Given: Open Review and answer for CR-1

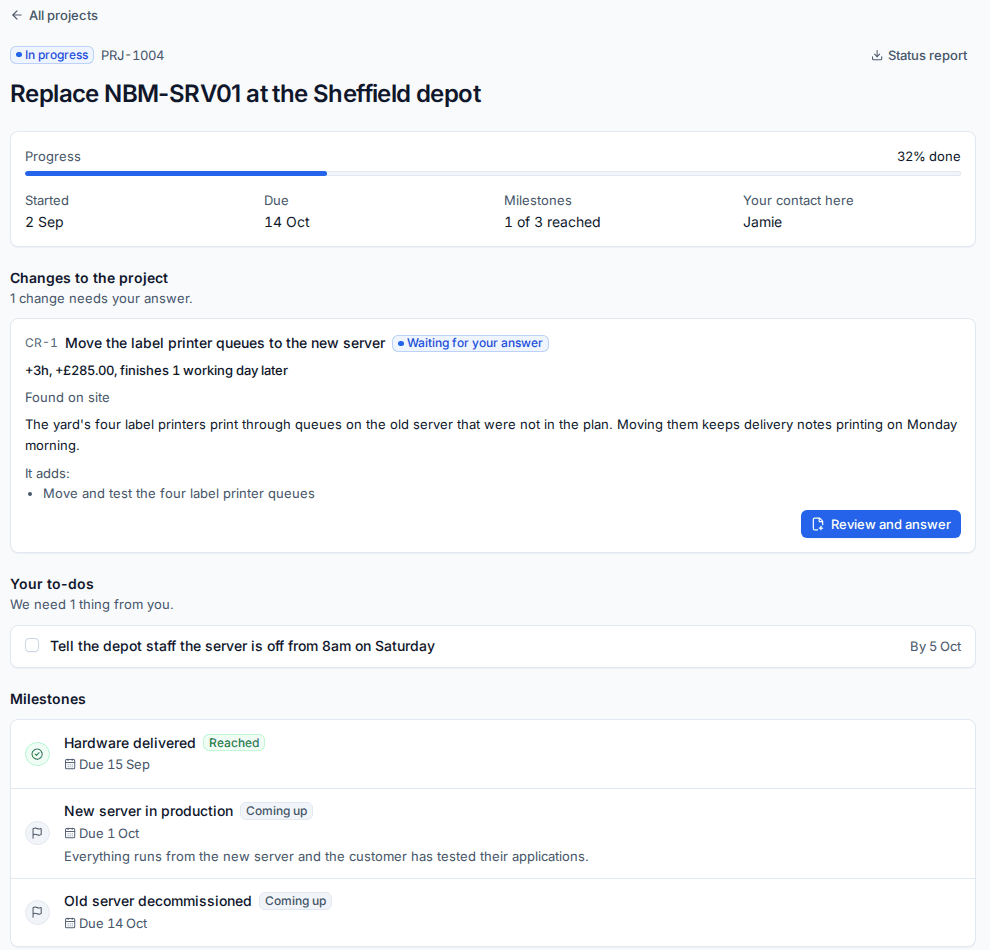Looking at the screenshot, I should 881,524.
